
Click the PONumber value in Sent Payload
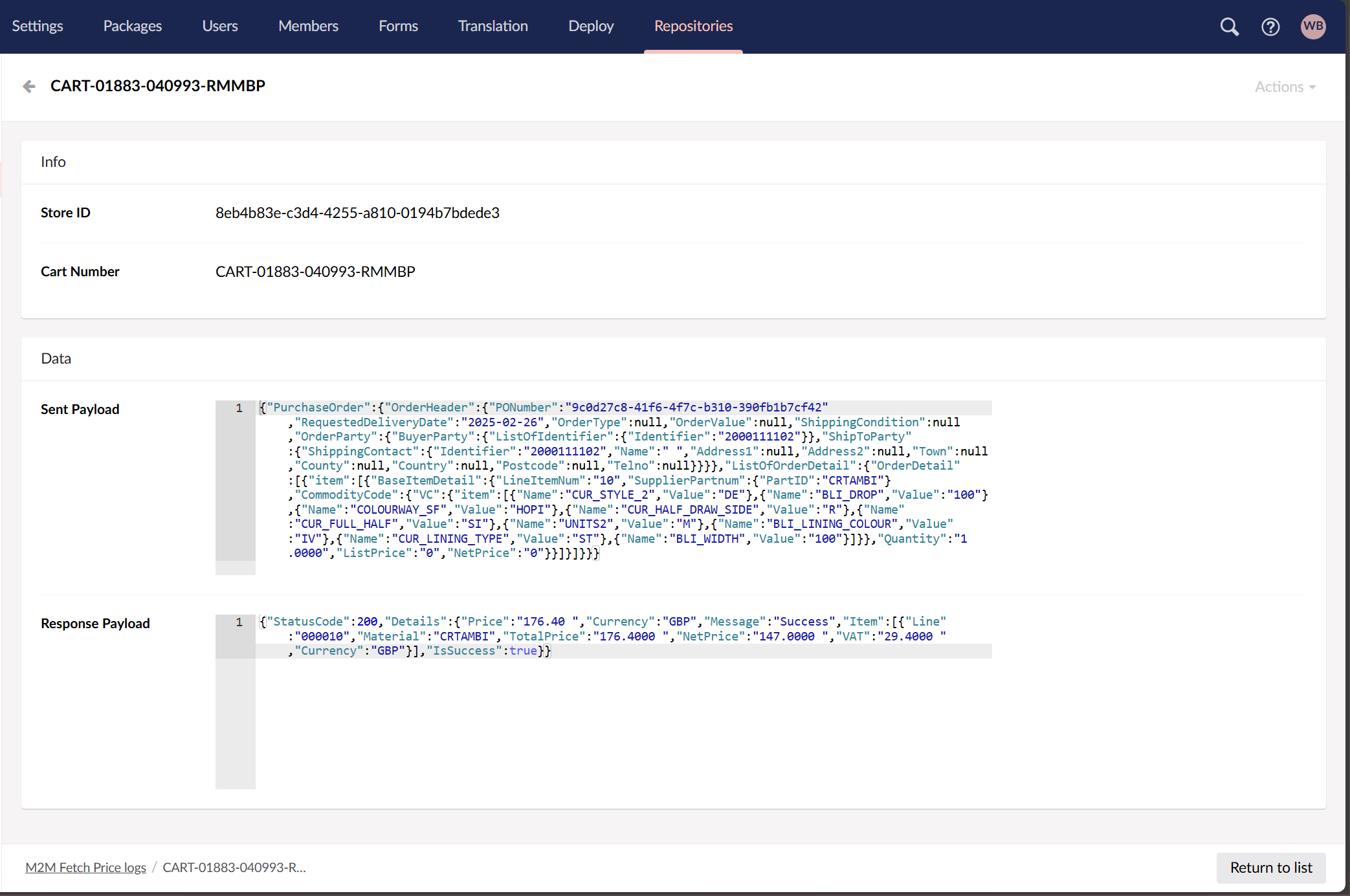click(x=696, y=408)
